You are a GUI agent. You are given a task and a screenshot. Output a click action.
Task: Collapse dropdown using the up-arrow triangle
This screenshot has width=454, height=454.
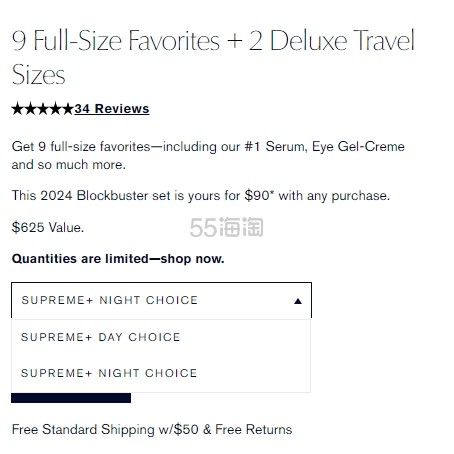(298, 301)
